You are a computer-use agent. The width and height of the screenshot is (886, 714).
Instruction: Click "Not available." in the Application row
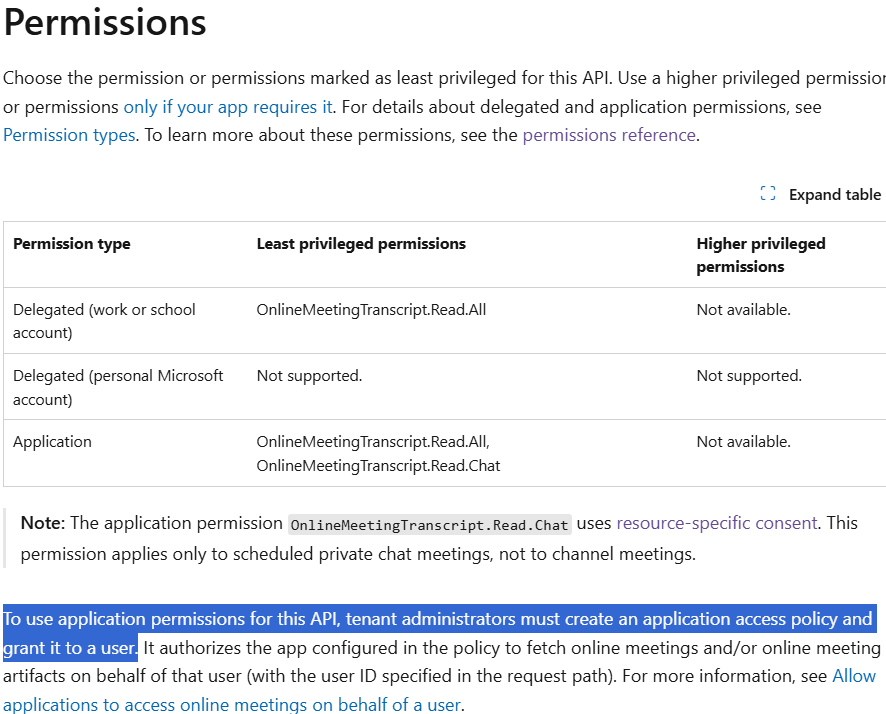point(743,442)
